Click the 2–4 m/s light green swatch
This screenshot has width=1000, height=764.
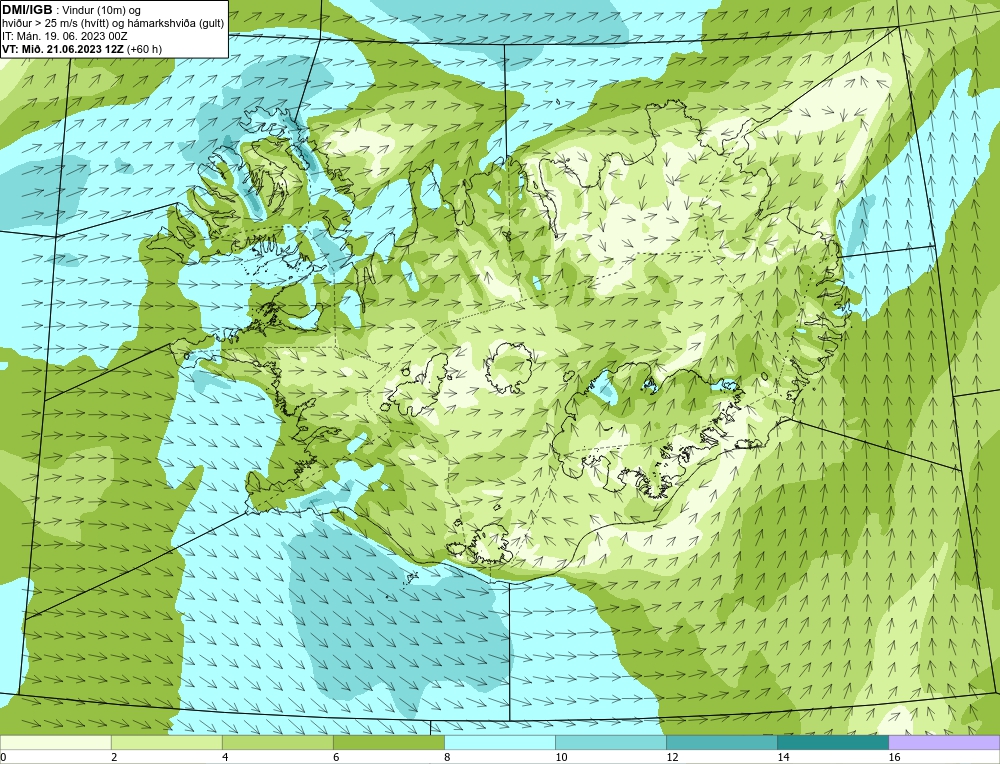(x=166, y=742)
